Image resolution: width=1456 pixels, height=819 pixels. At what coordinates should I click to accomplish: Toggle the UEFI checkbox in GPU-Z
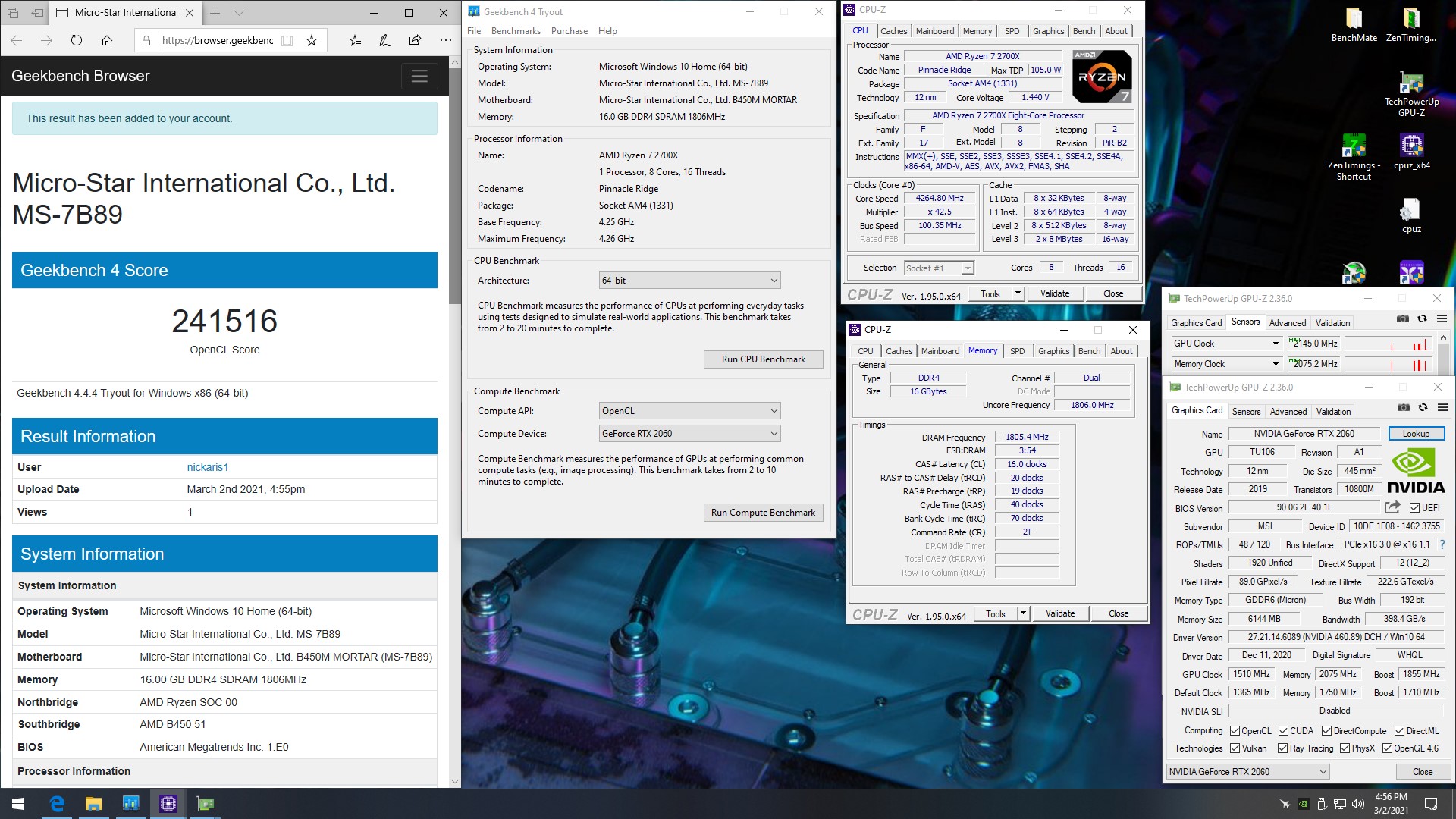pyautogui.click(x=1414, y=508)
